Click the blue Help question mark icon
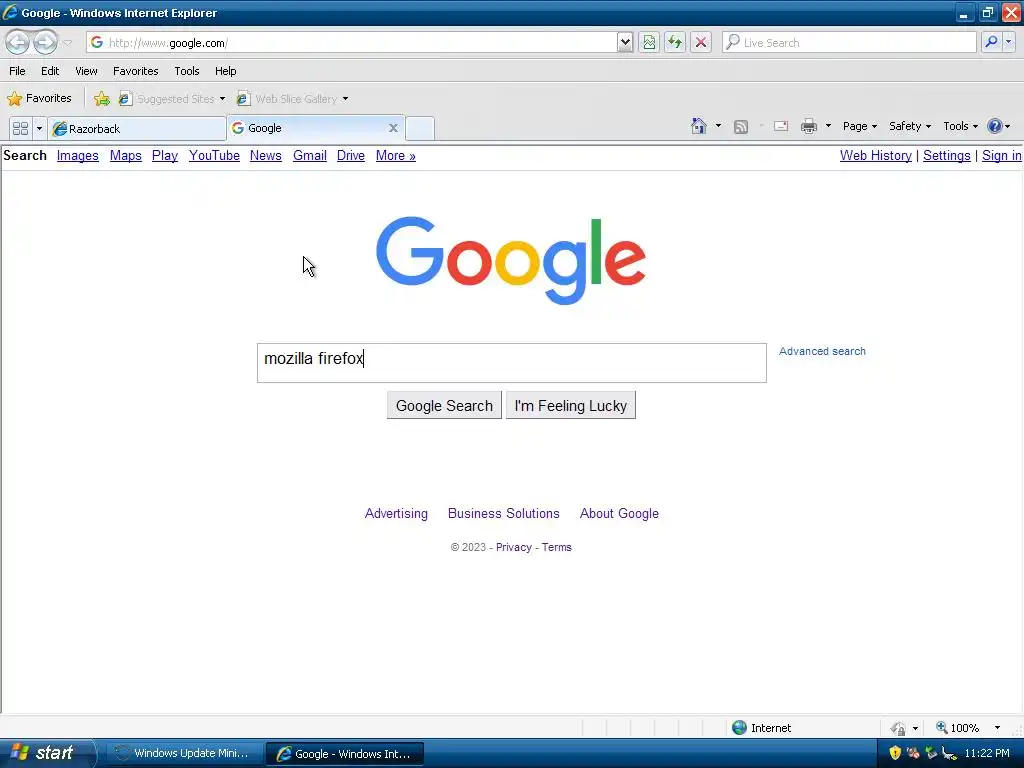 click(995, 126)
